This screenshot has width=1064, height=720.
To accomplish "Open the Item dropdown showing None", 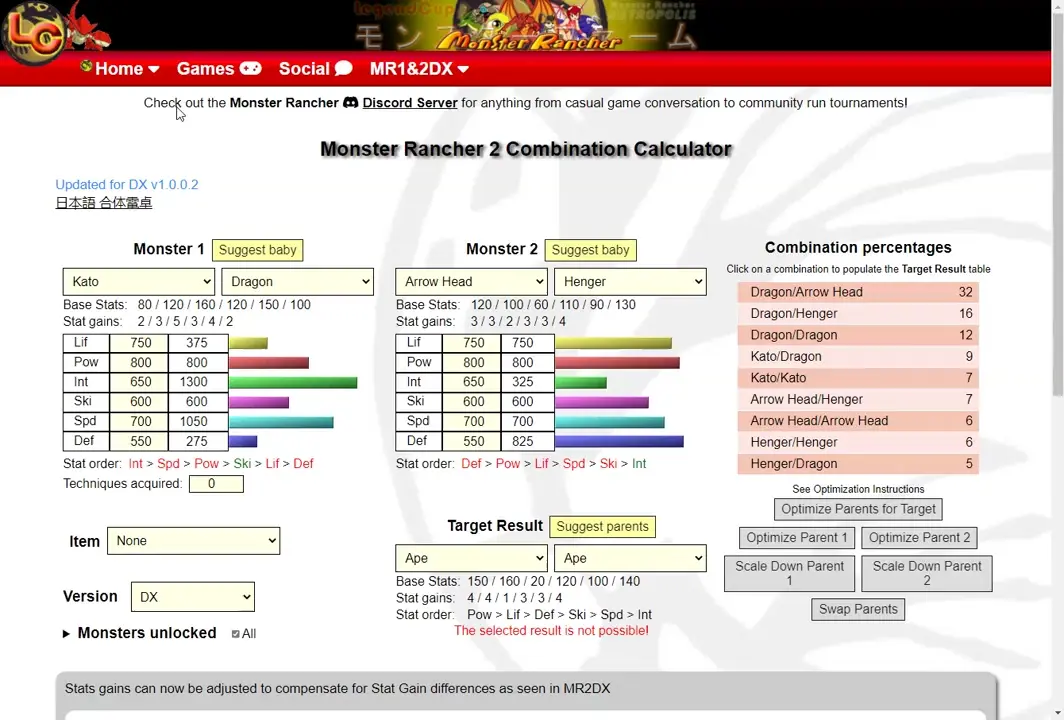I will (193, 540).
